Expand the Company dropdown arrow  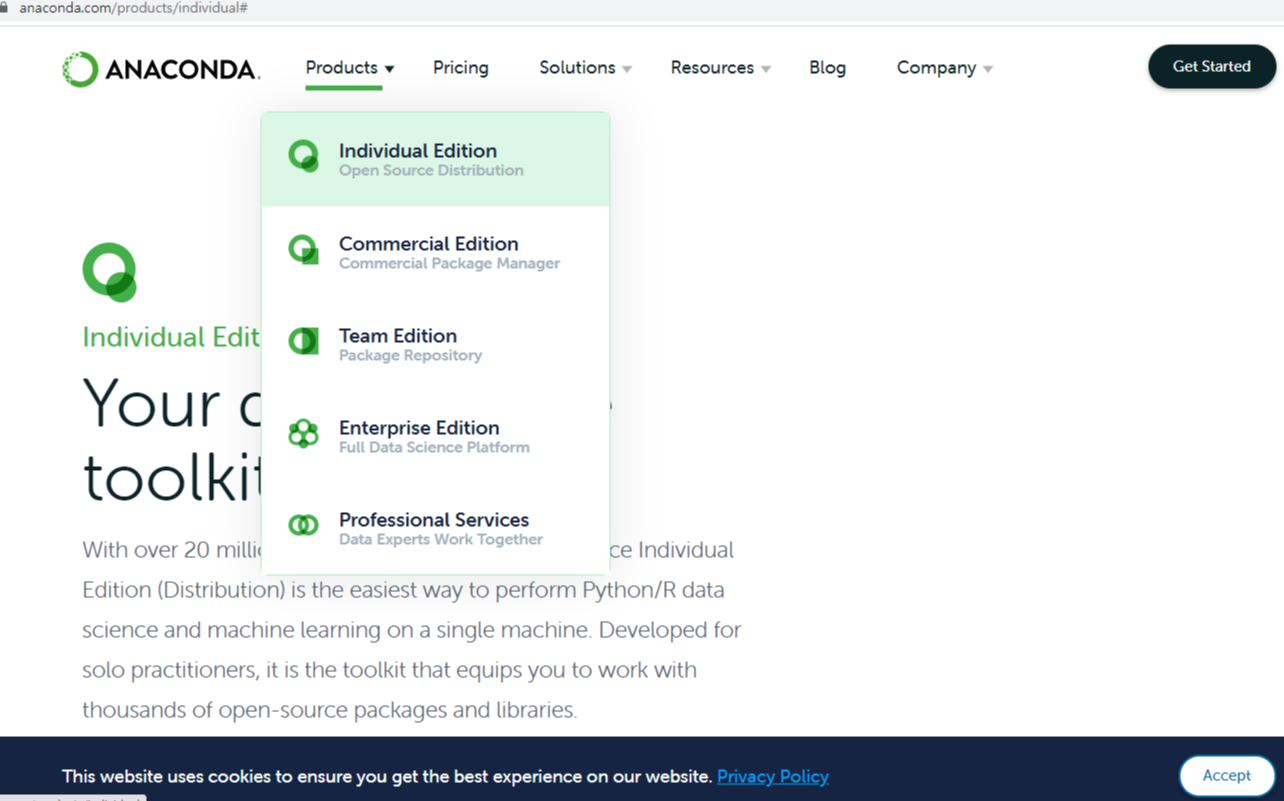tap(988, 69)
